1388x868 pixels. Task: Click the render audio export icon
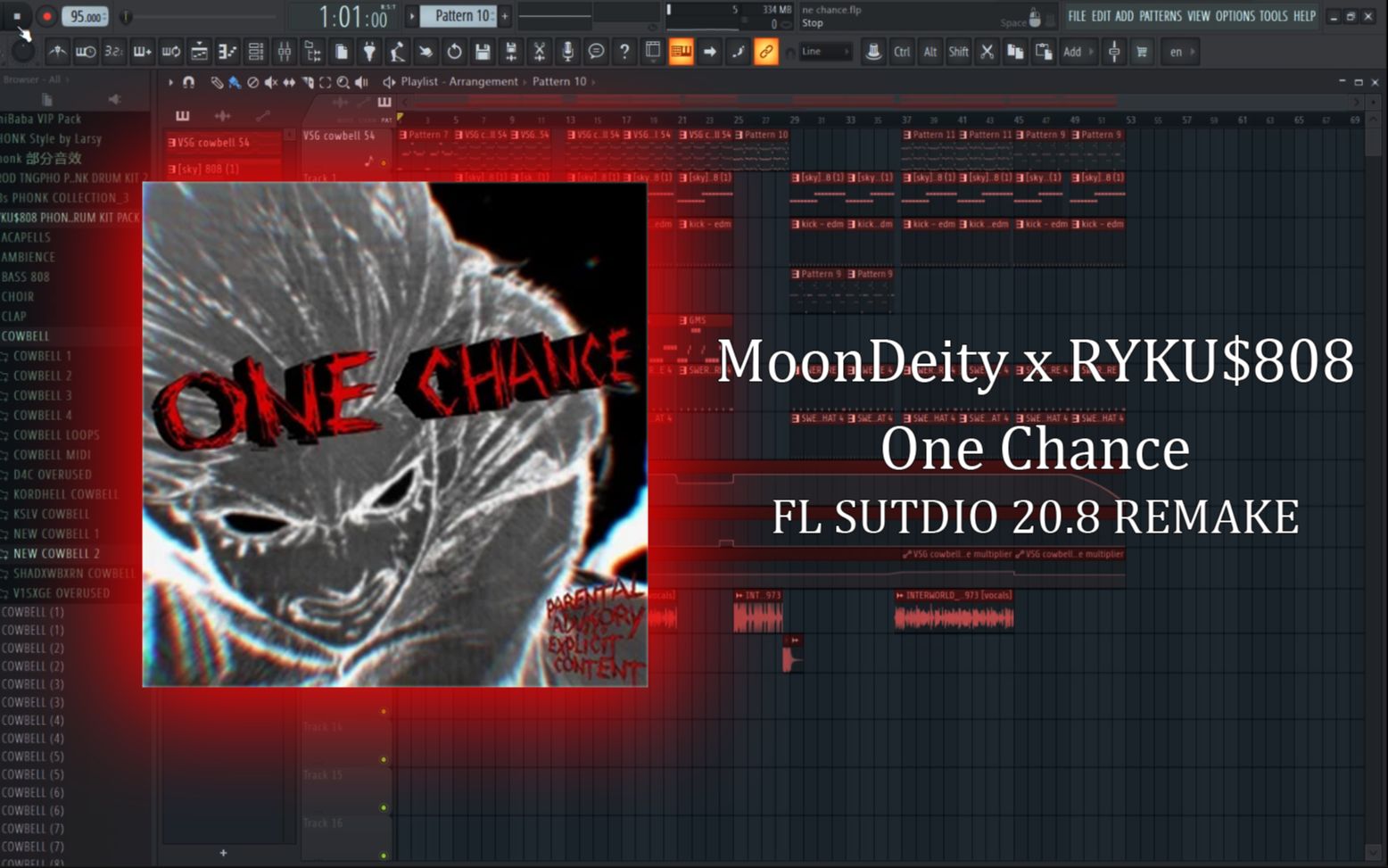tap(511, 52)
